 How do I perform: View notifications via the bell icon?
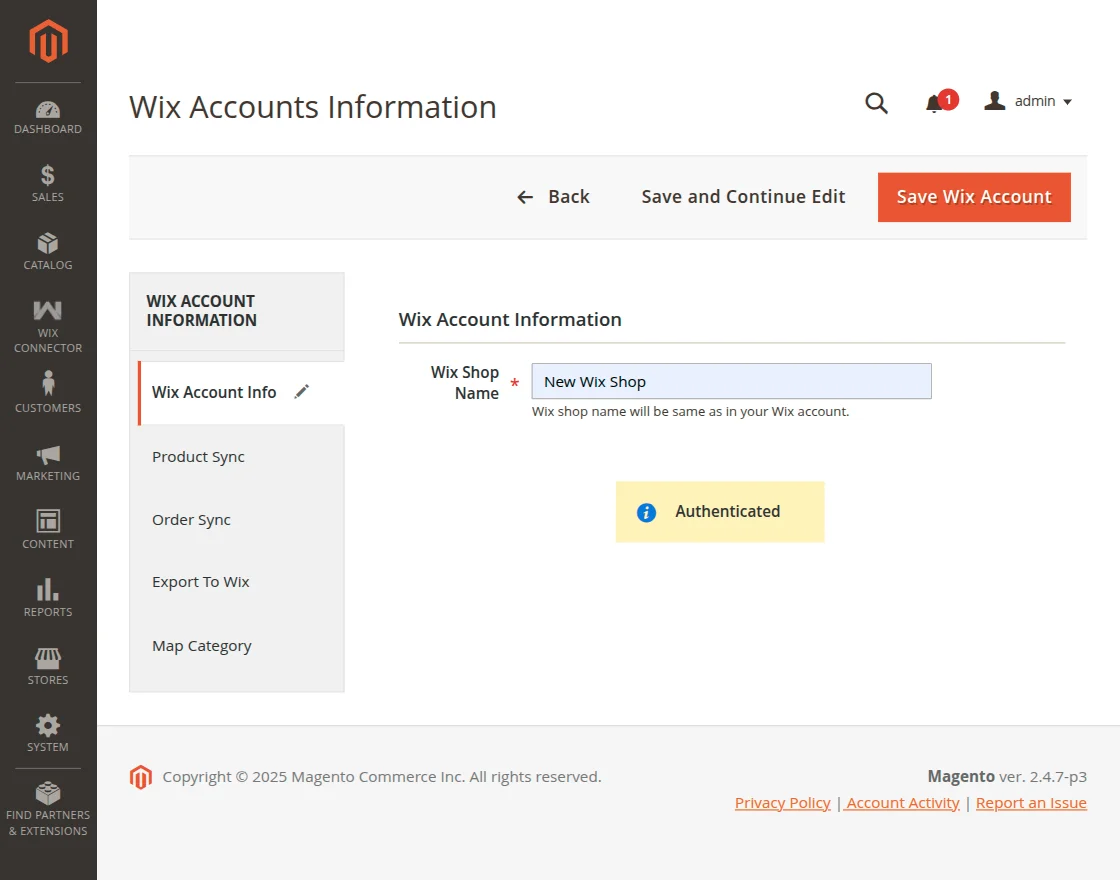click(x=934, y=102)
